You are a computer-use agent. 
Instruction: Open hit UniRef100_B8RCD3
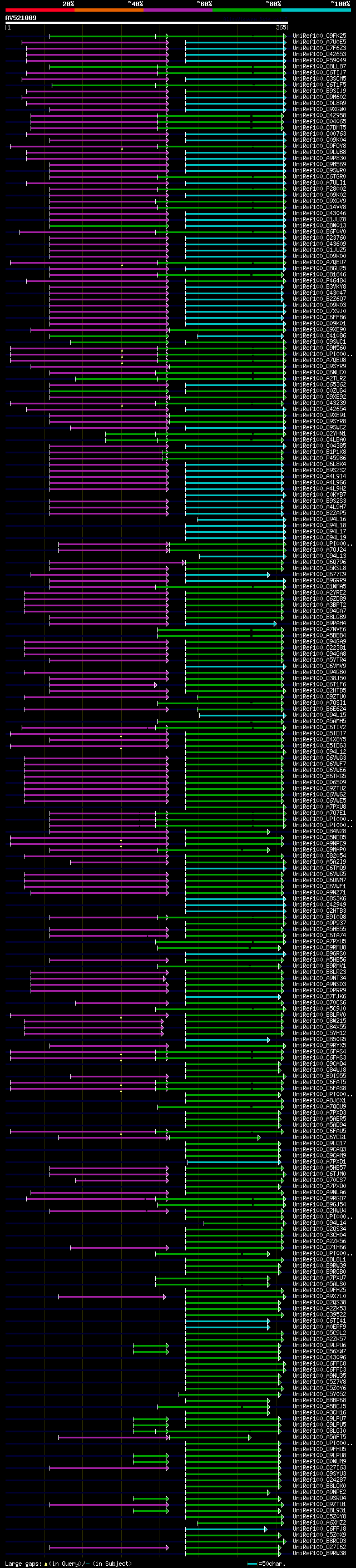click(319, 1541)
